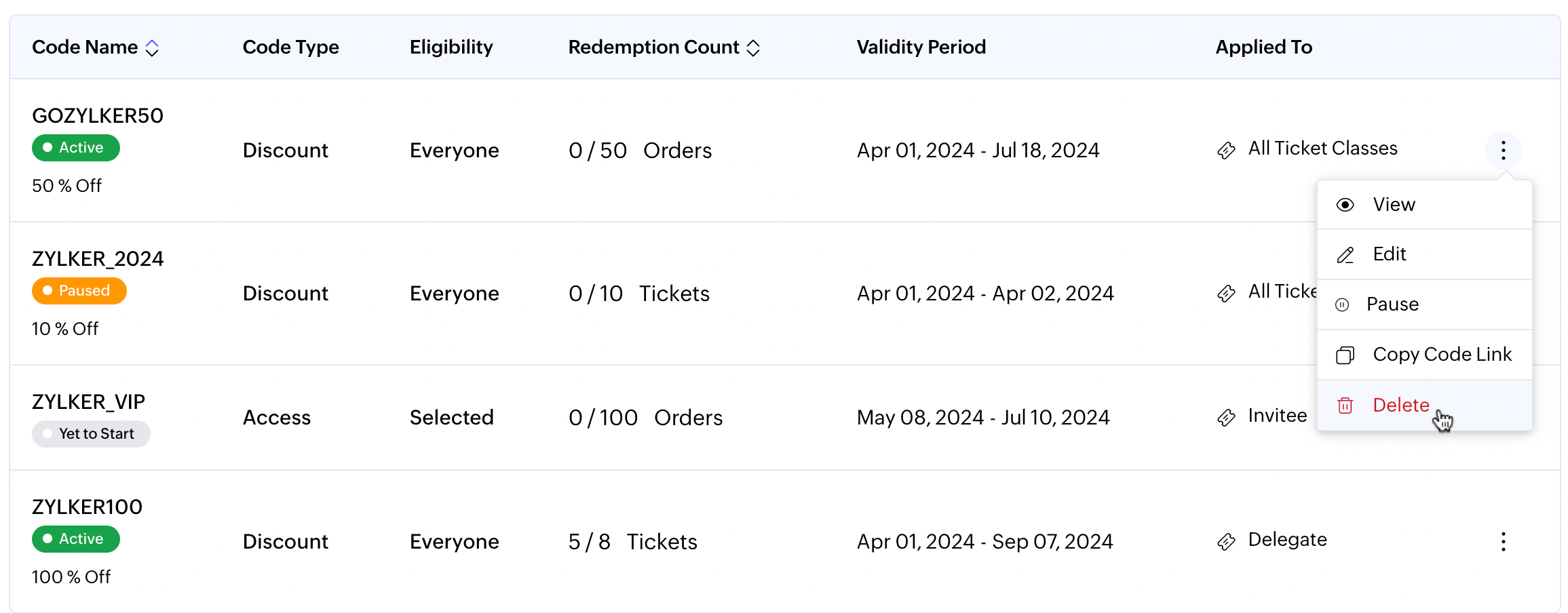Viewport: 1568px width, 613px height.
Task: Click the Paused badge under ZYLKER_2024
Action: [x=79, y=291]
